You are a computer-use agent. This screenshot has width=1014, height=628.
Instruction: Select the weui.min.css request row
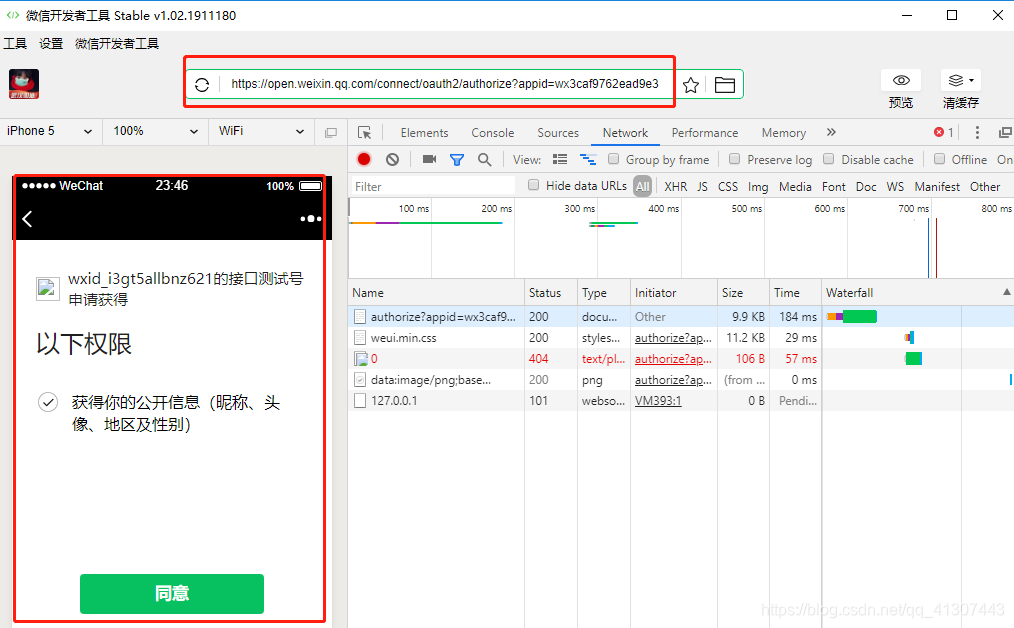click(681, 338)
